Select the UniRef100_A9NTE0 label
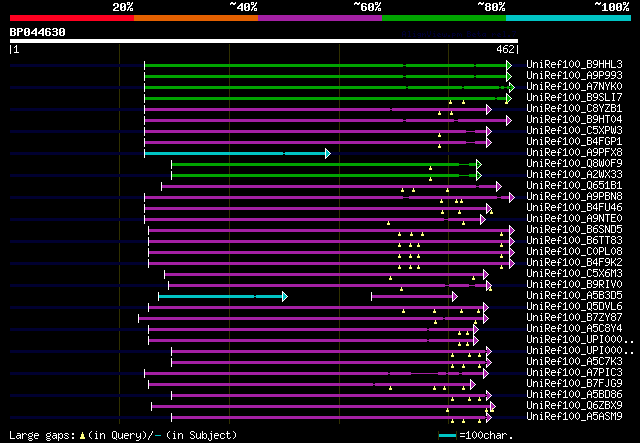The height and width of the screenshot is (443, 640). 574,219
